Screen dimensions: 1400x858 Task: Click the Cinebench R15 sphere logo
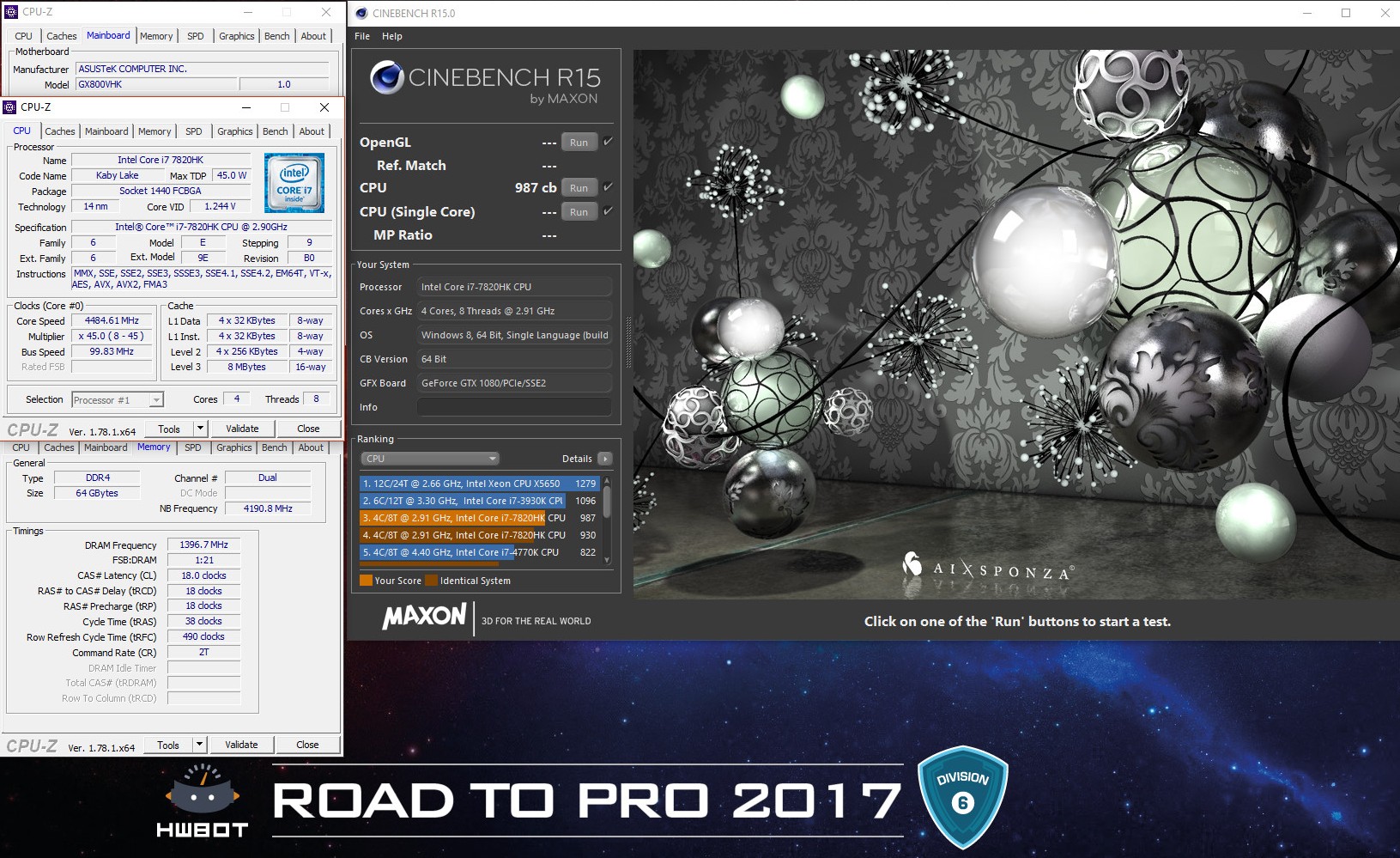pos(387,78)
